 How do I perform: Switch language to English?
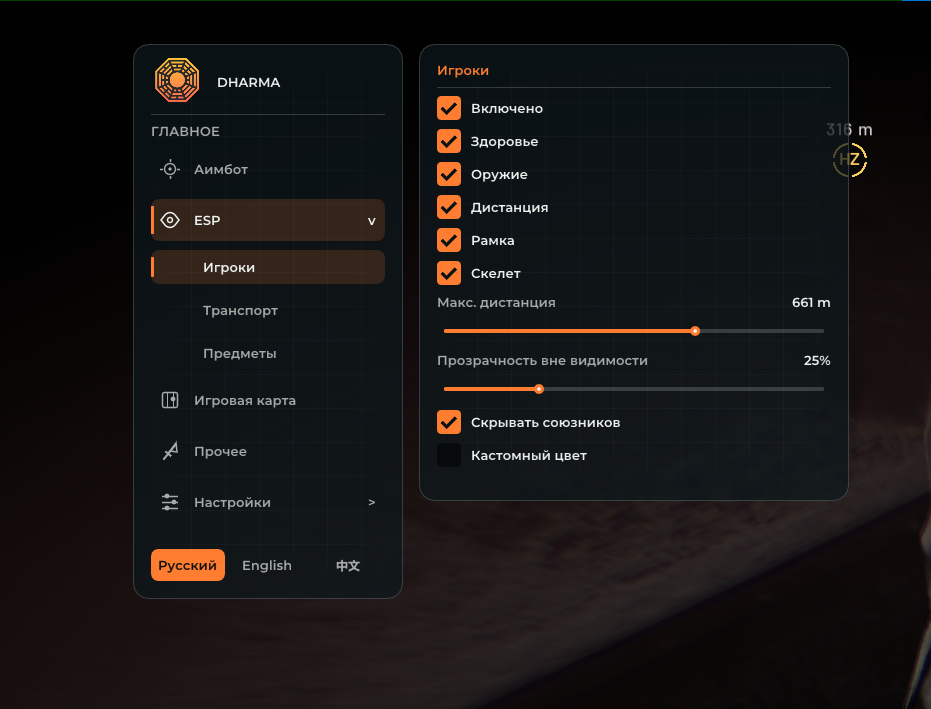click(x=267, y=565)
